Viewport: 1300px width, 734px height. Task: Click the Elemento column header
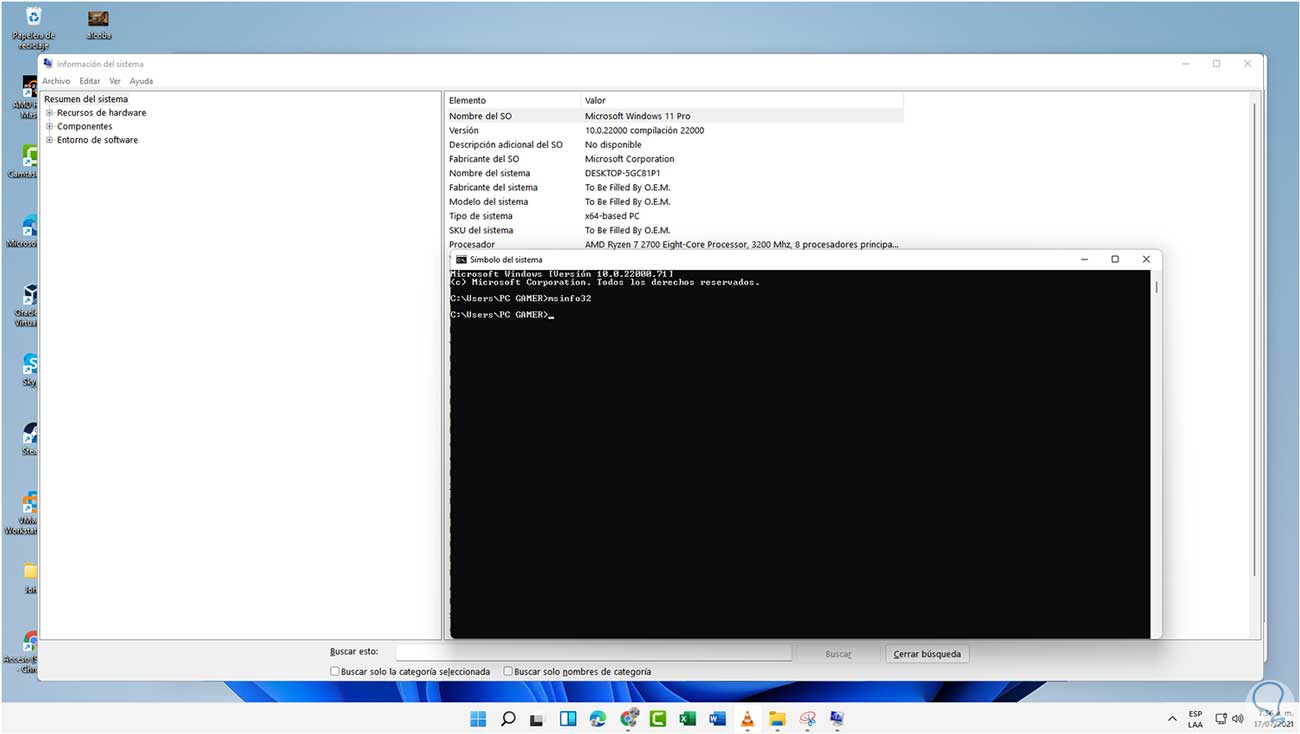coord(512,100)
